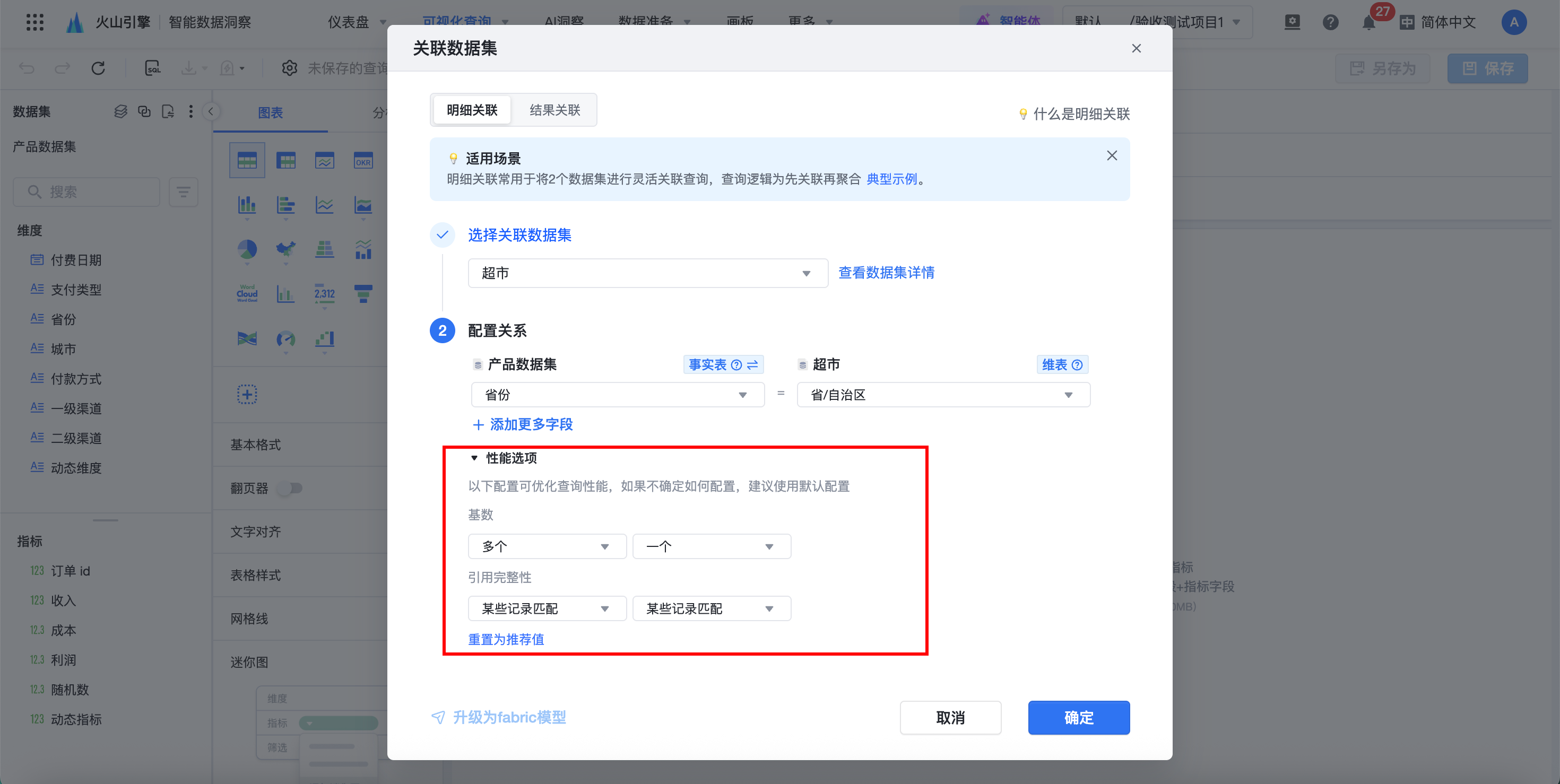The image size is (1560, 784).
Task: Select the funnel chart icon
Action: [363, 293]
